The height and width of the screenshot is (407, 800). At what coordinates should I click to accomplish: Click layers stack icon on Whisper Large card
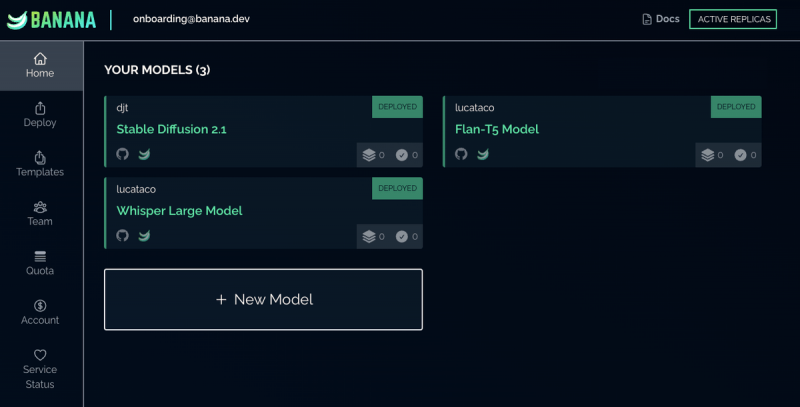pos(369,237)
